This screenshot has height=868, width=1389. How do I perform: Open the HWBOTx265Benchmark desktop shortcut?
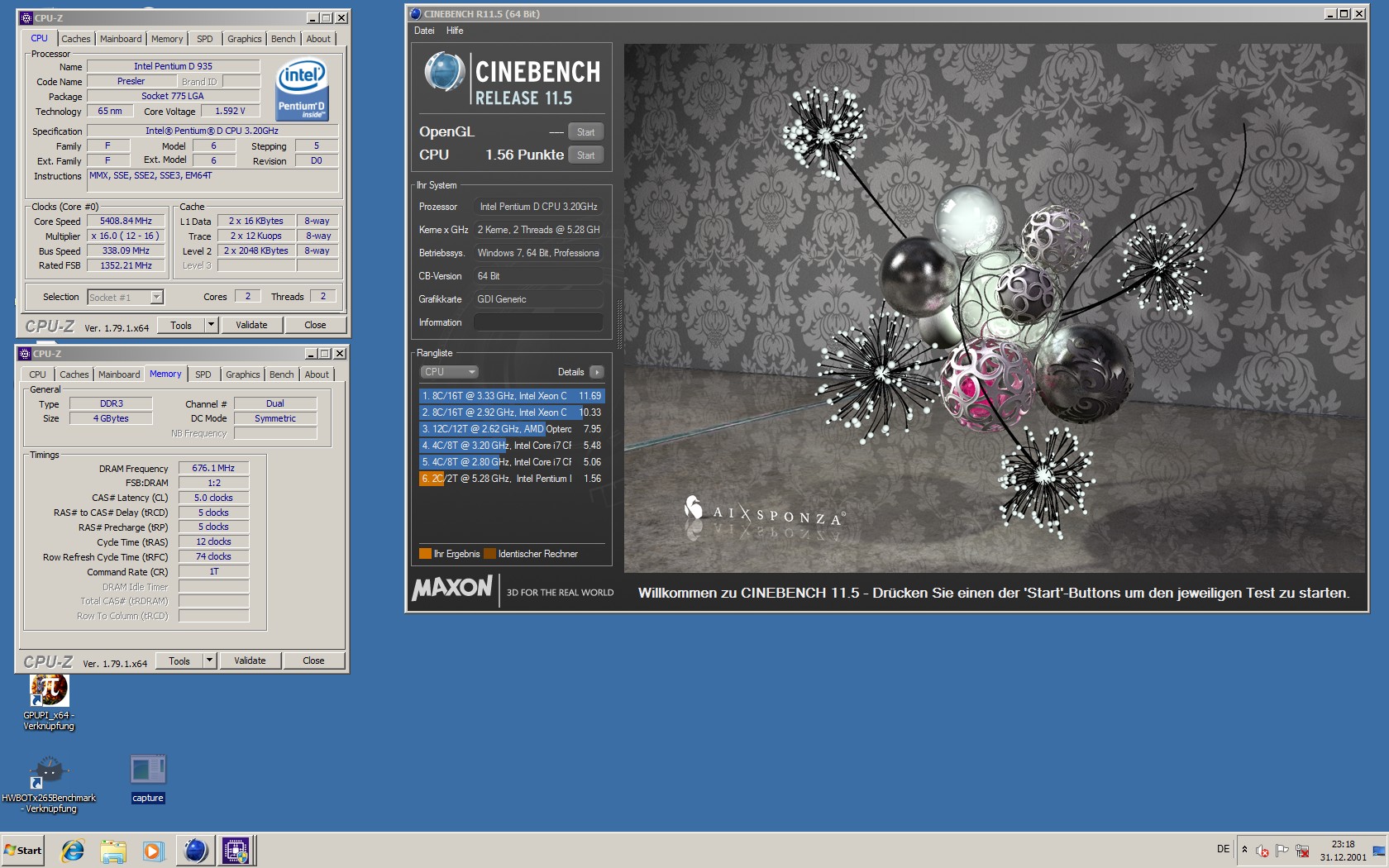point(49,784)
